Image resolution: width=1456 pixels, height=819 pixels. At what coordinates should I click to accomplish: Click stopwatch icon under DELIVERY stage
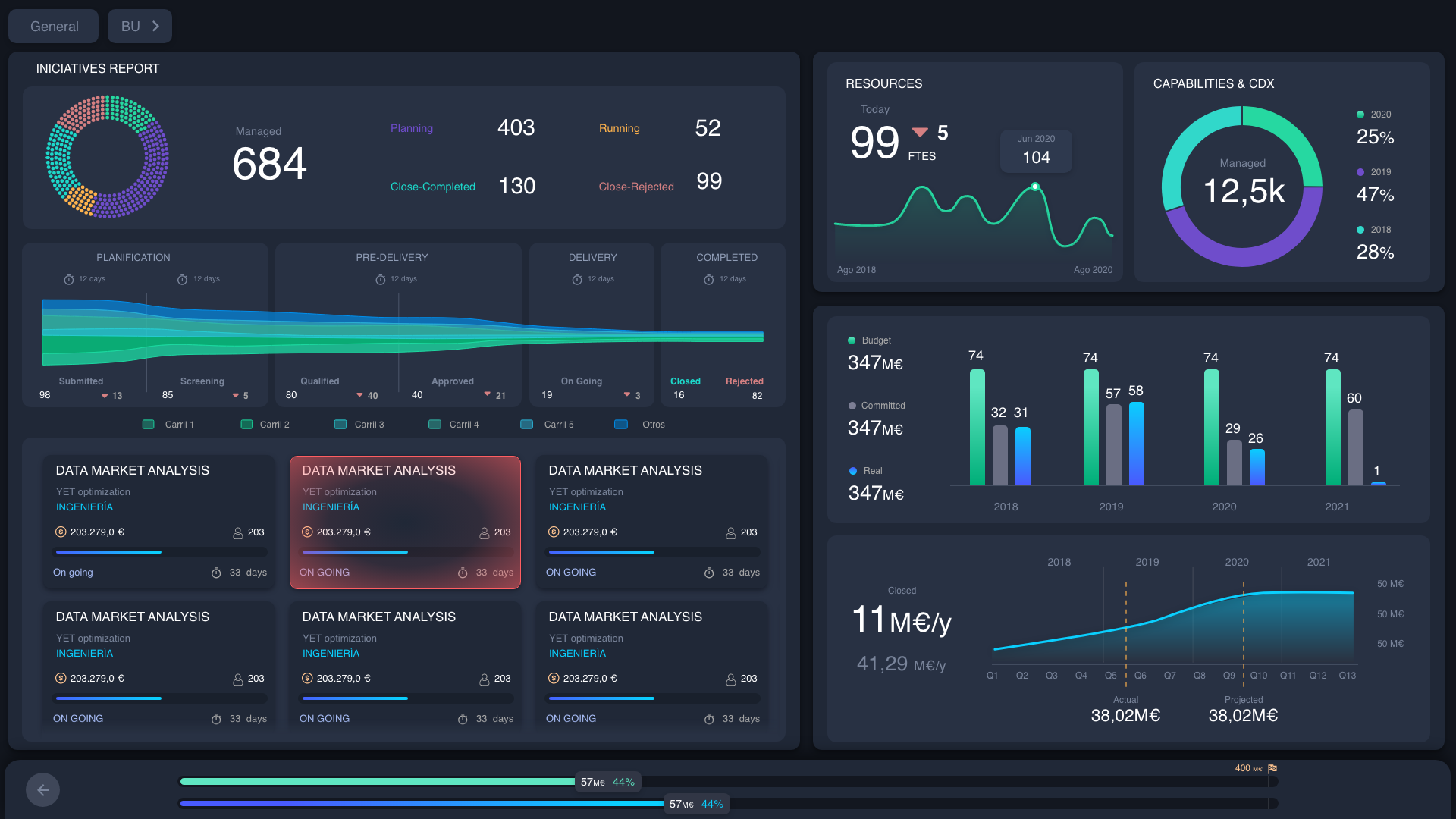tap(577, 280)
